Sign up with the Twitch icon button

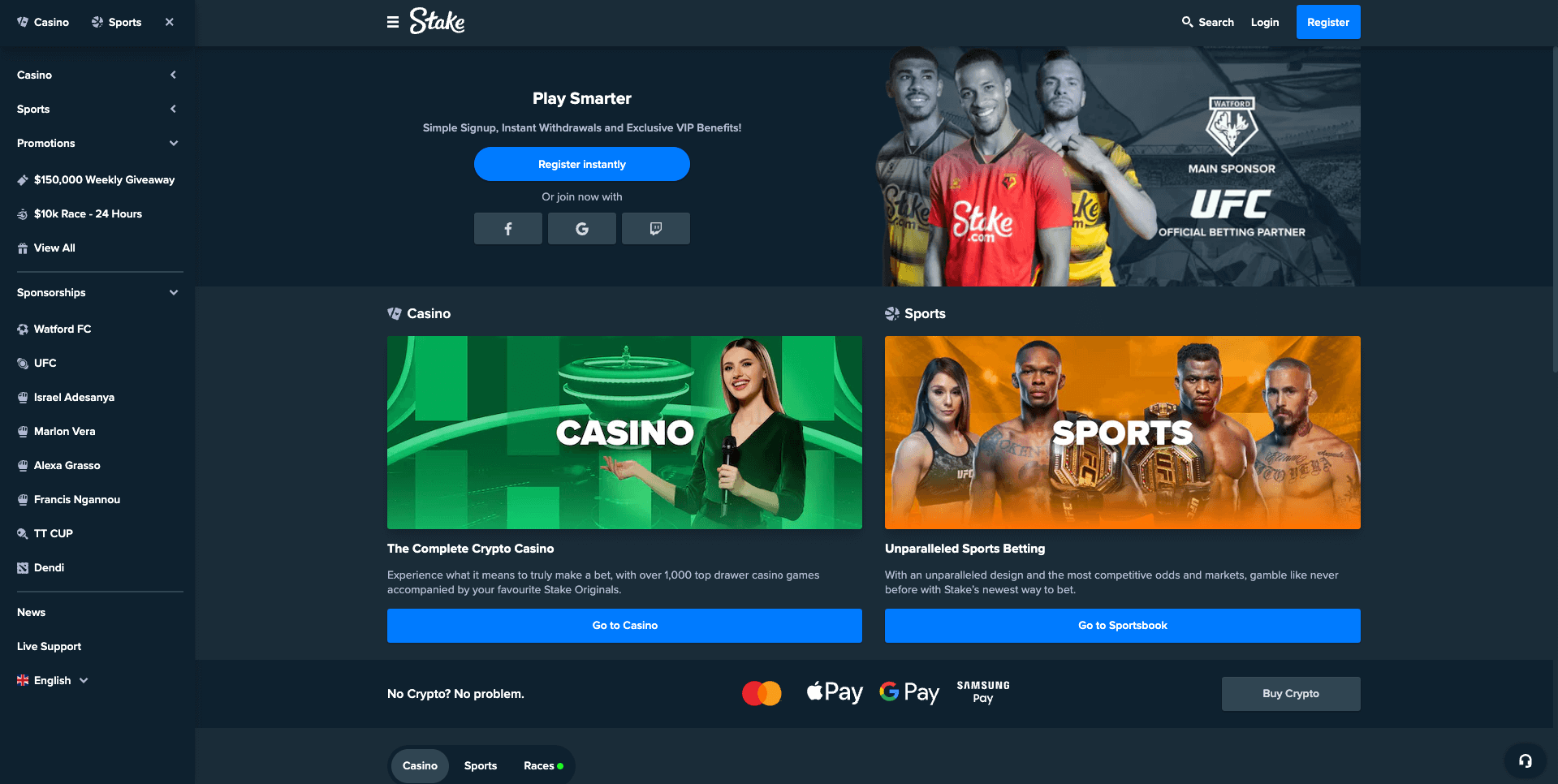[x=656, y=229]
